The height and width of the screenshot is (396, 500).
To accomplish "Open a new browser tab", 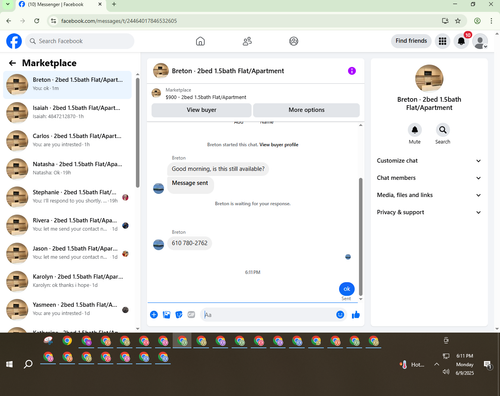I will click(114, 4).
